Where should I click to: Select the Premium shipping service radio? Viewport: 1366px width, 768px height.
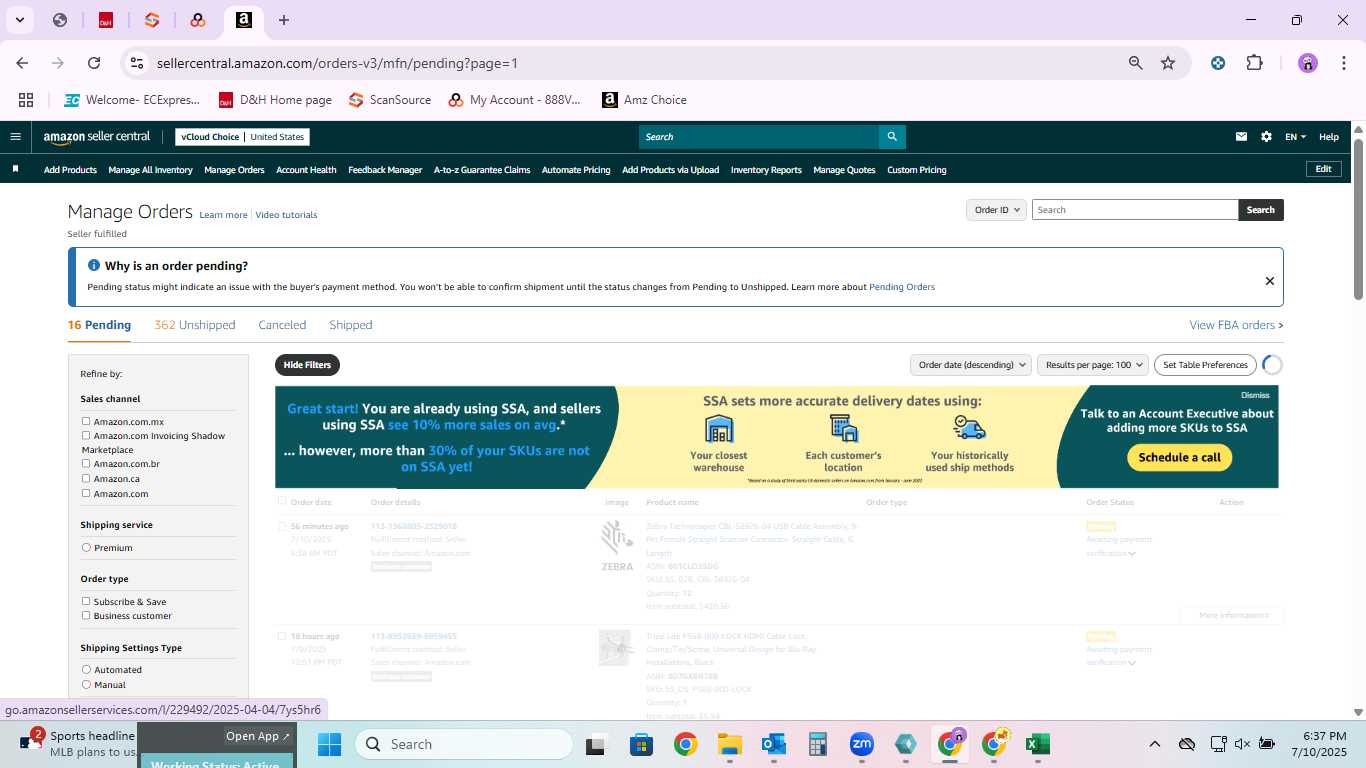[x=86, y=548]
